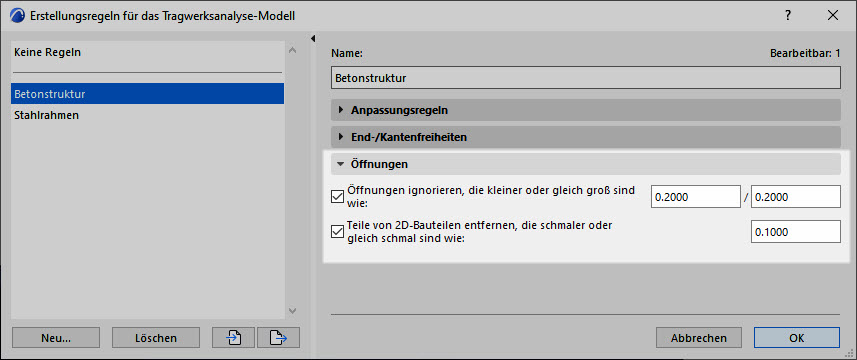
Task: Click the export rules icon button
Action: (279, 338)
